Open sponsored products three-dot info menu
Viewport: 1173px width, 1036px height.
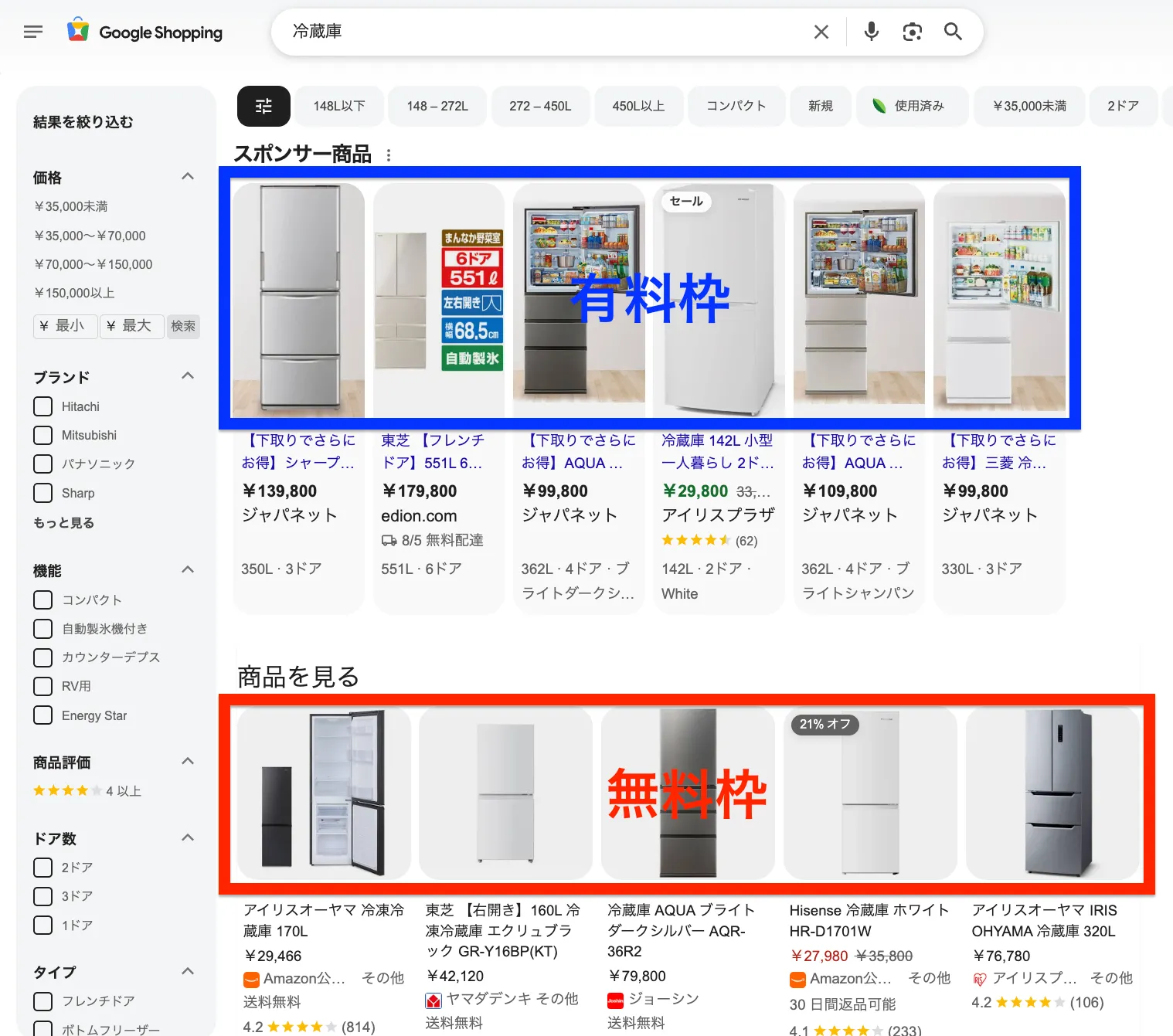click(389, 155)
